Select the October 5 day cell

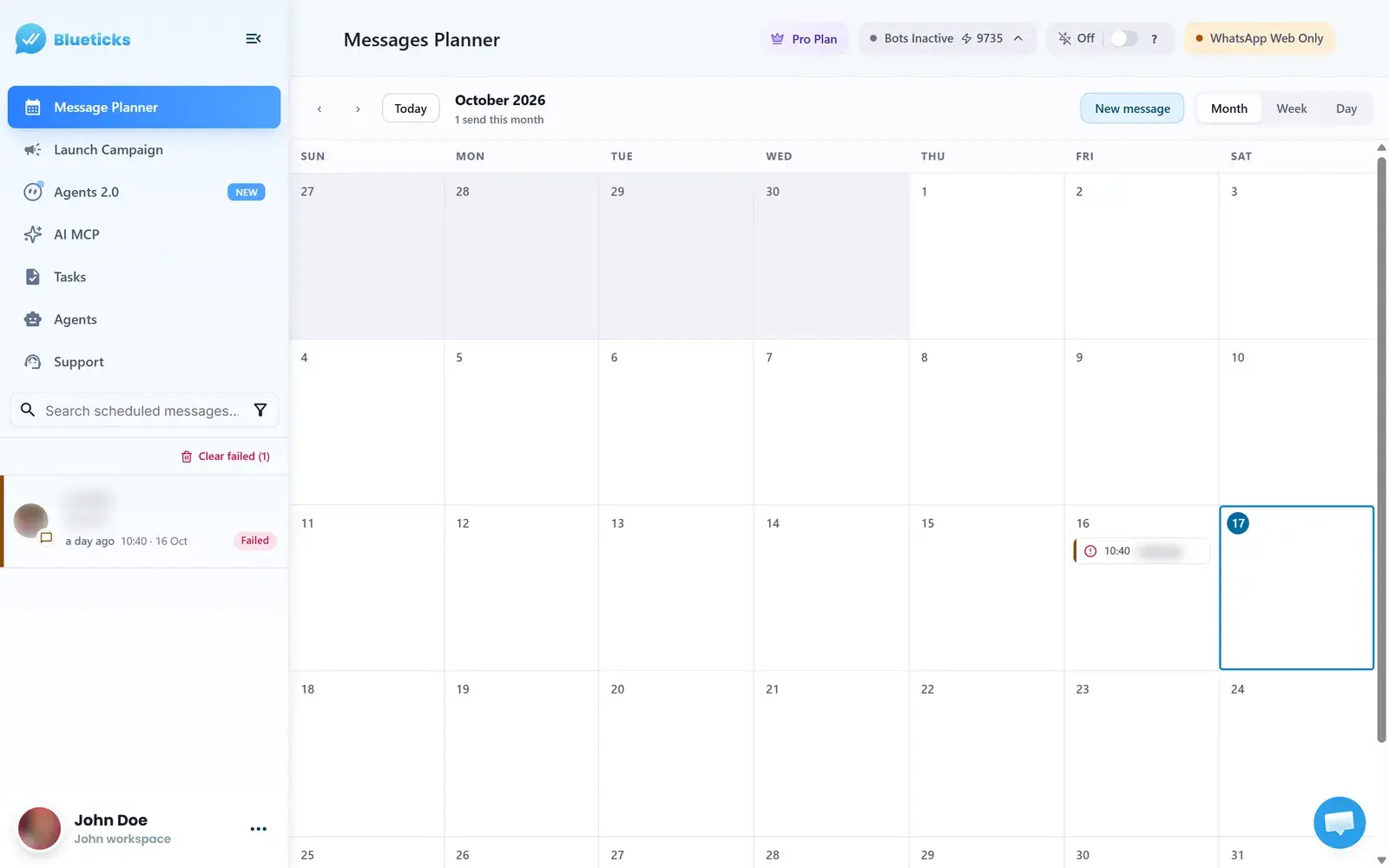coord(521,422)
